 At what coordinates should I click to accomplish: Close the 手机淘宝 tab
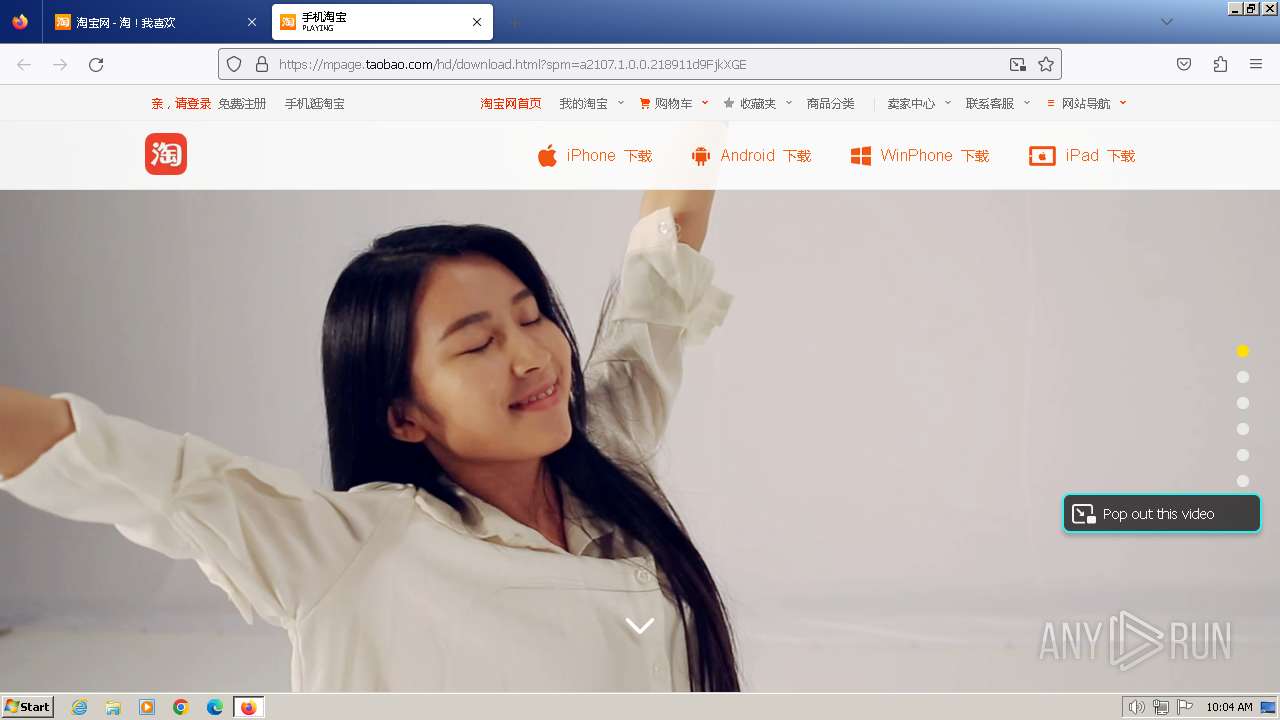click(x=477, y=22)
